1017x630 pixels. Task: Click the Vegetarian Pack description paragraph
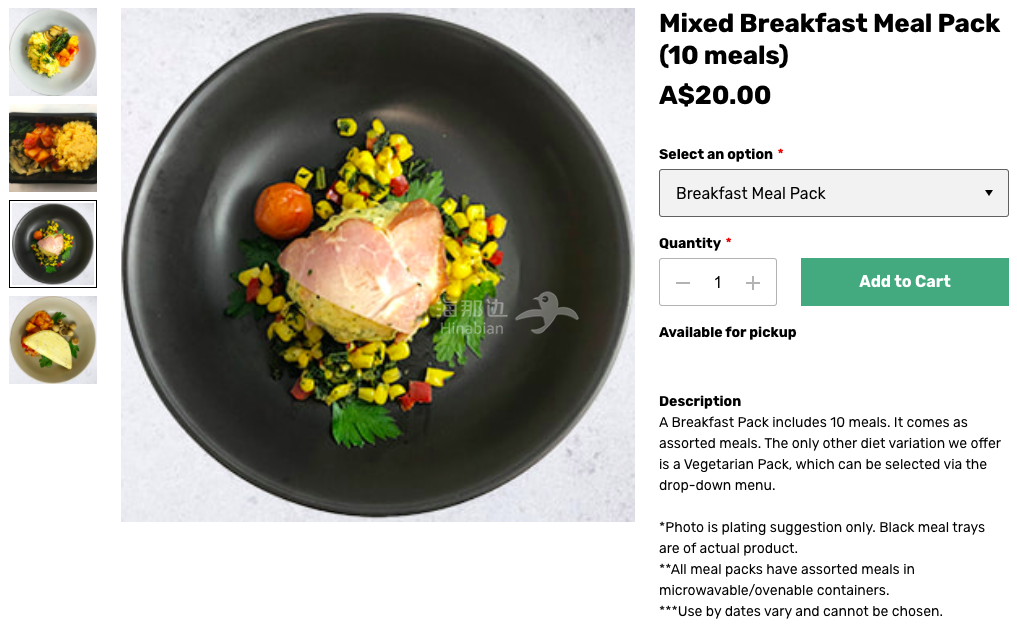point(830,454)
